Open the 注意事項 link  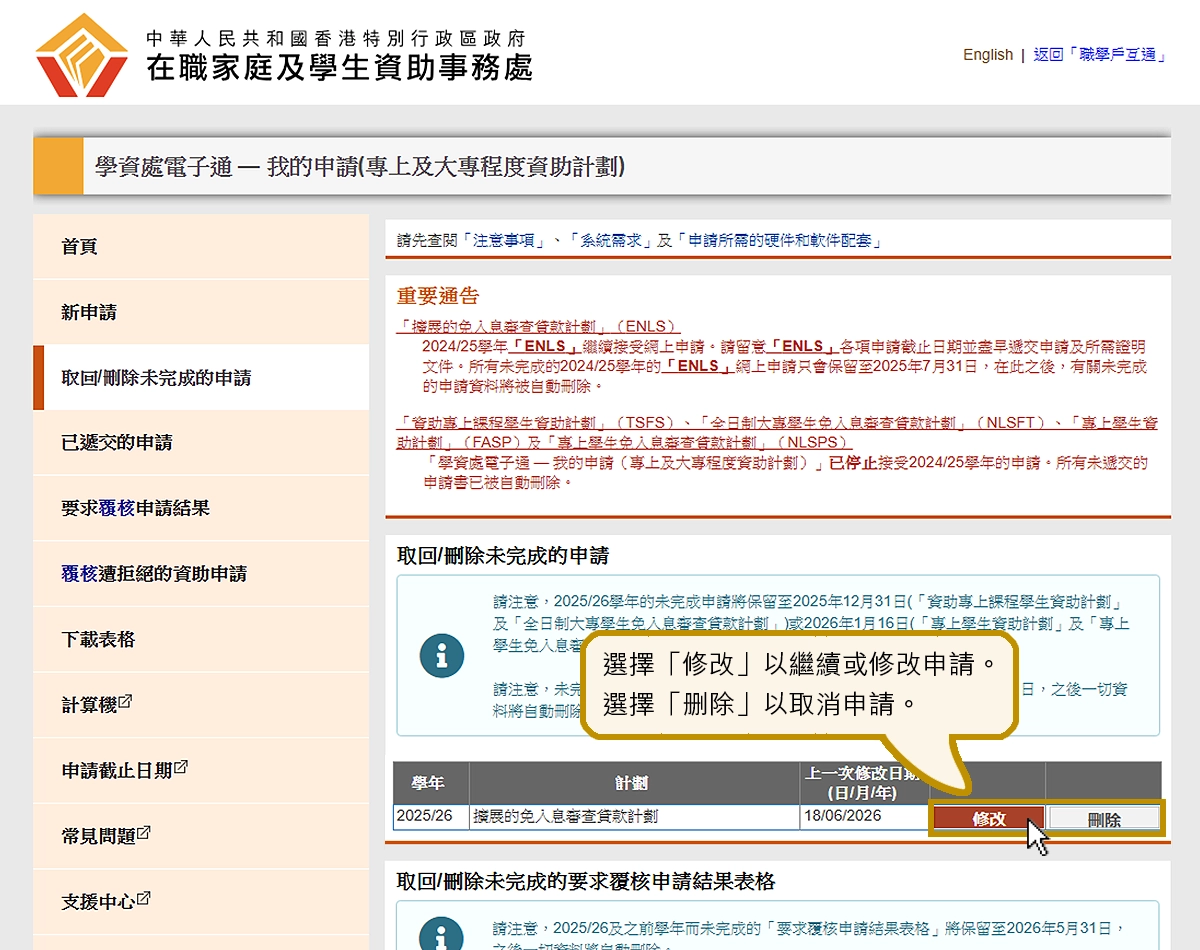(x=508, y=241)
